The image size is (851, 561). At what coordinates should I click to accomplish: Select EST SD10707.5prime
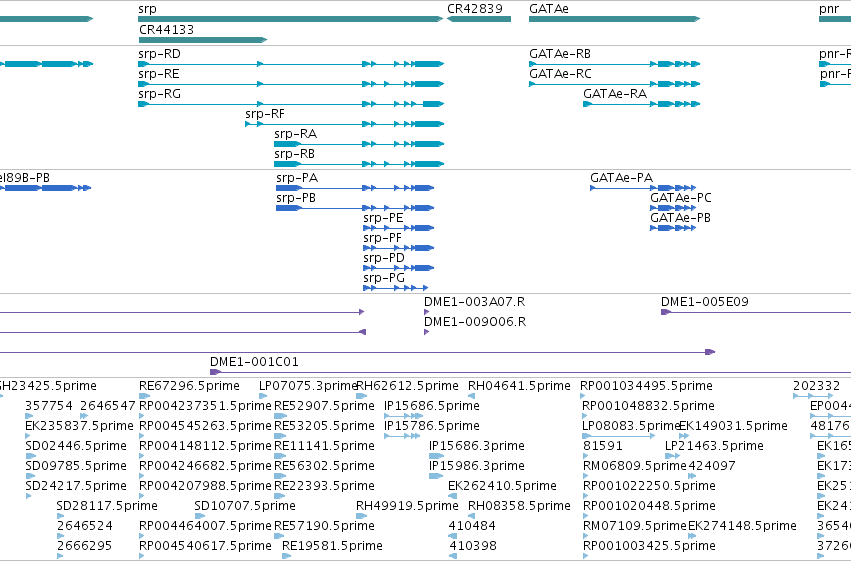(200, 516)
